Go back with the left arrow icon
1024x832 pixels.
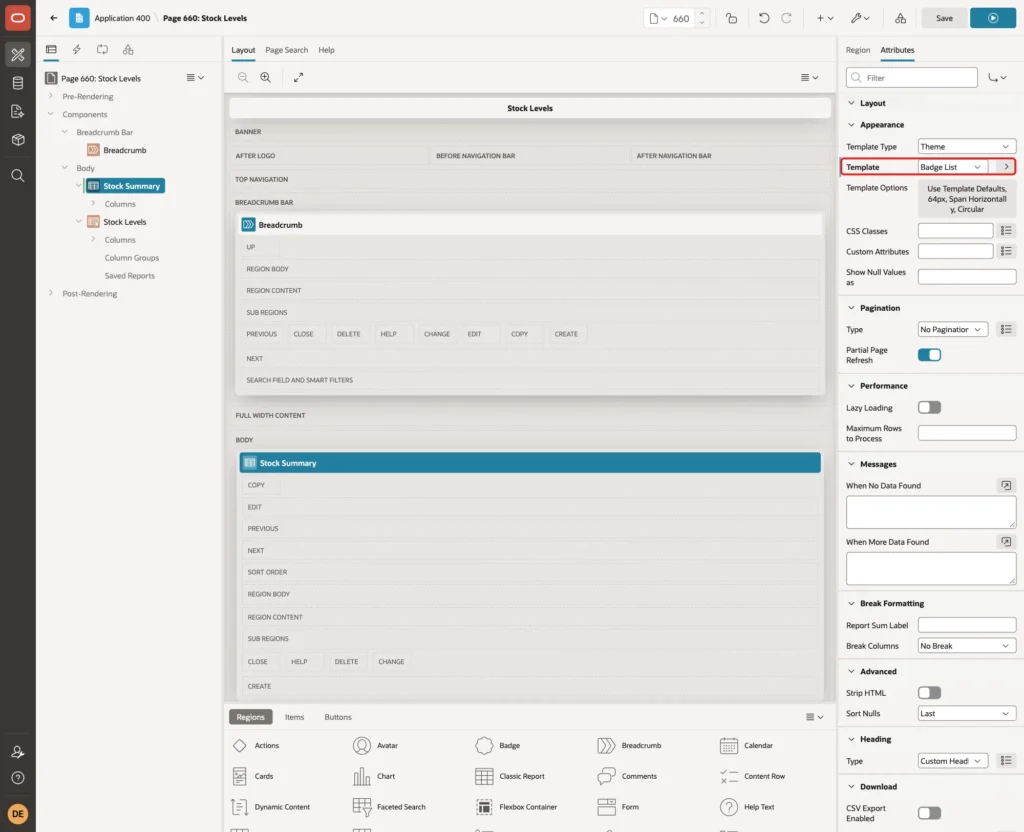click(x=54, y=18)
